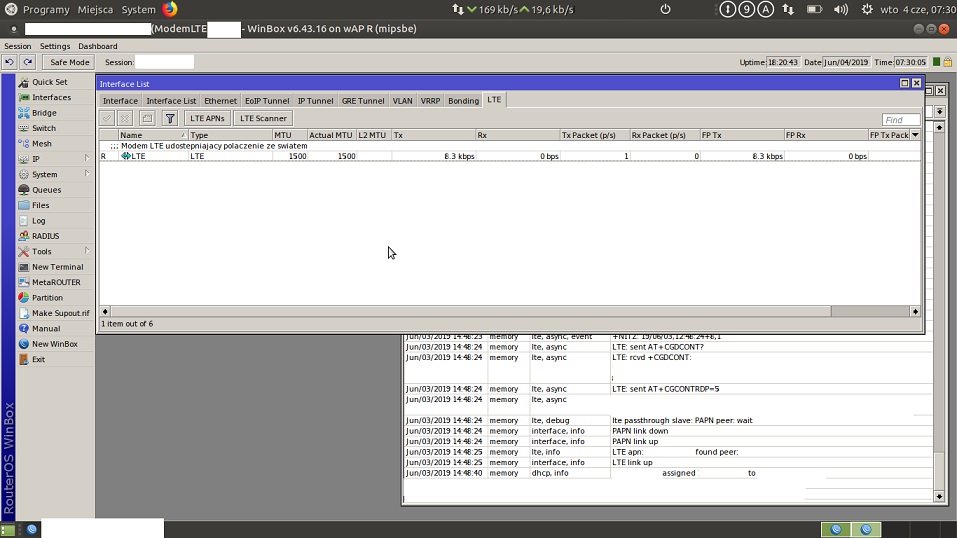Click the LTE APNs button
Image resolution: width=957 pixels, height=538 pixels.
(x=208, y=118)
